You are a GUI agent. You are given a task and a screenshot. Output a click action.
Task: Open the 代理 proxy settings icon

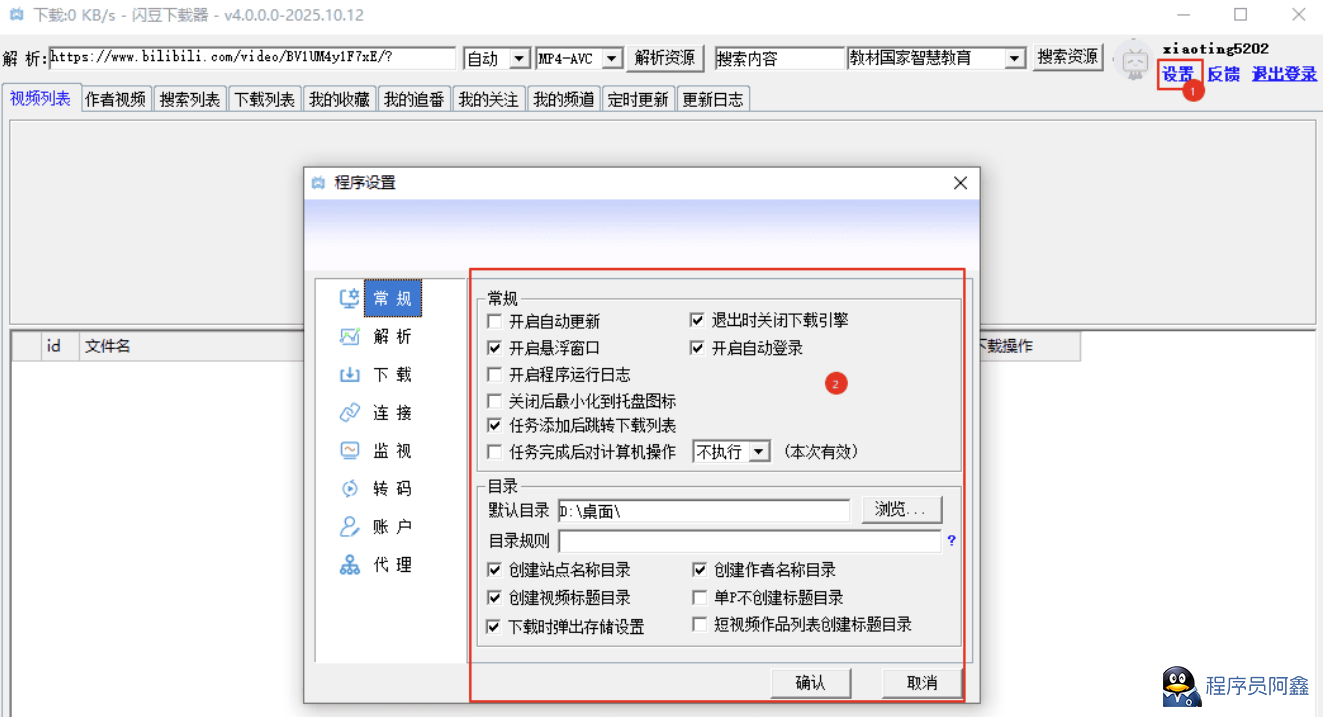point(349,565)
